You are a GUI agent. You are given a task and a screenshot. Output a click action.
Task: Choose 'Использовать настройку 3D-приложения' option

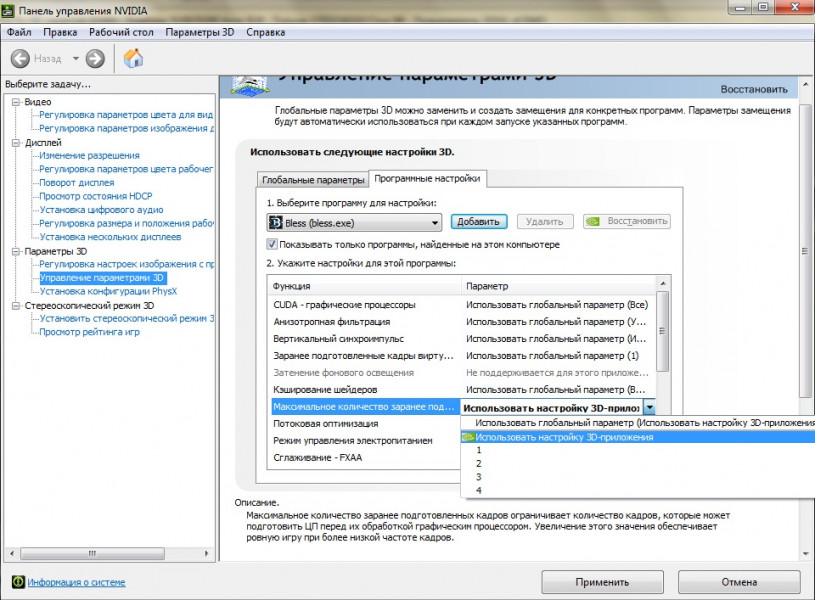(563, 437)
